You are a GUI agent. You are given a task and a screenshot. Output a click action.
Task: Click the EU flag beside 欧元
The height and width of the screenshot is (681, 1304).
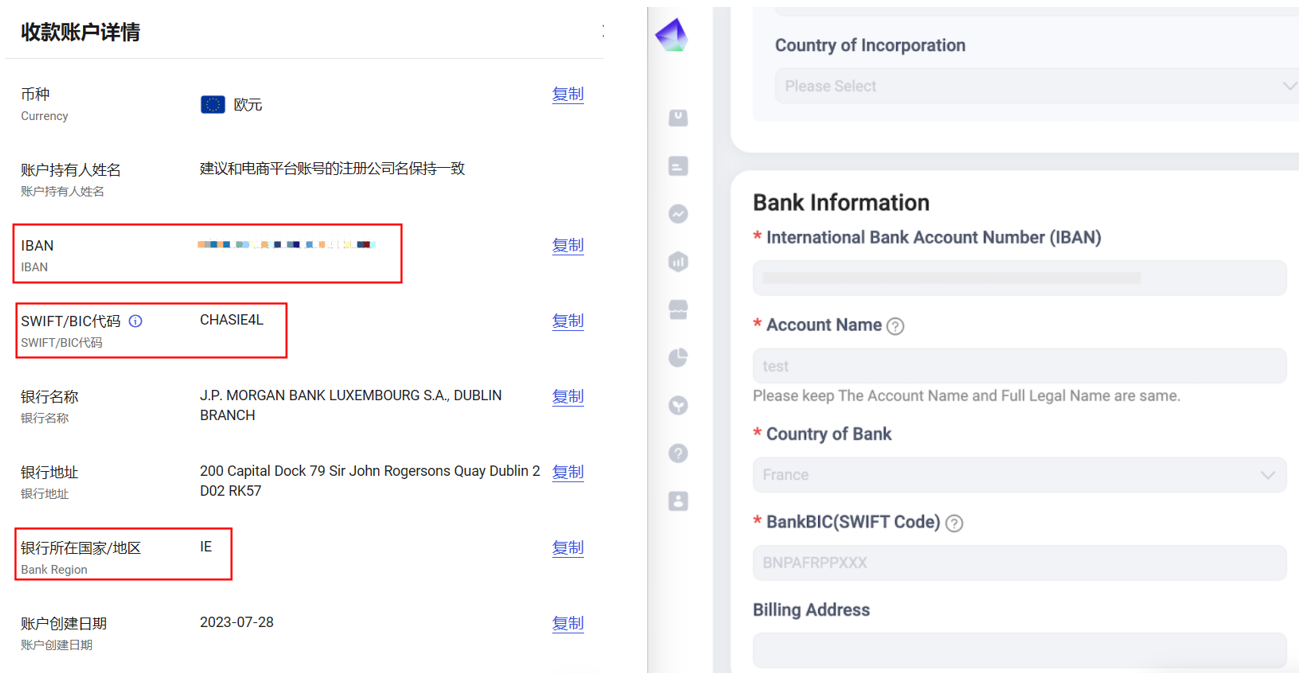(212, 103)
